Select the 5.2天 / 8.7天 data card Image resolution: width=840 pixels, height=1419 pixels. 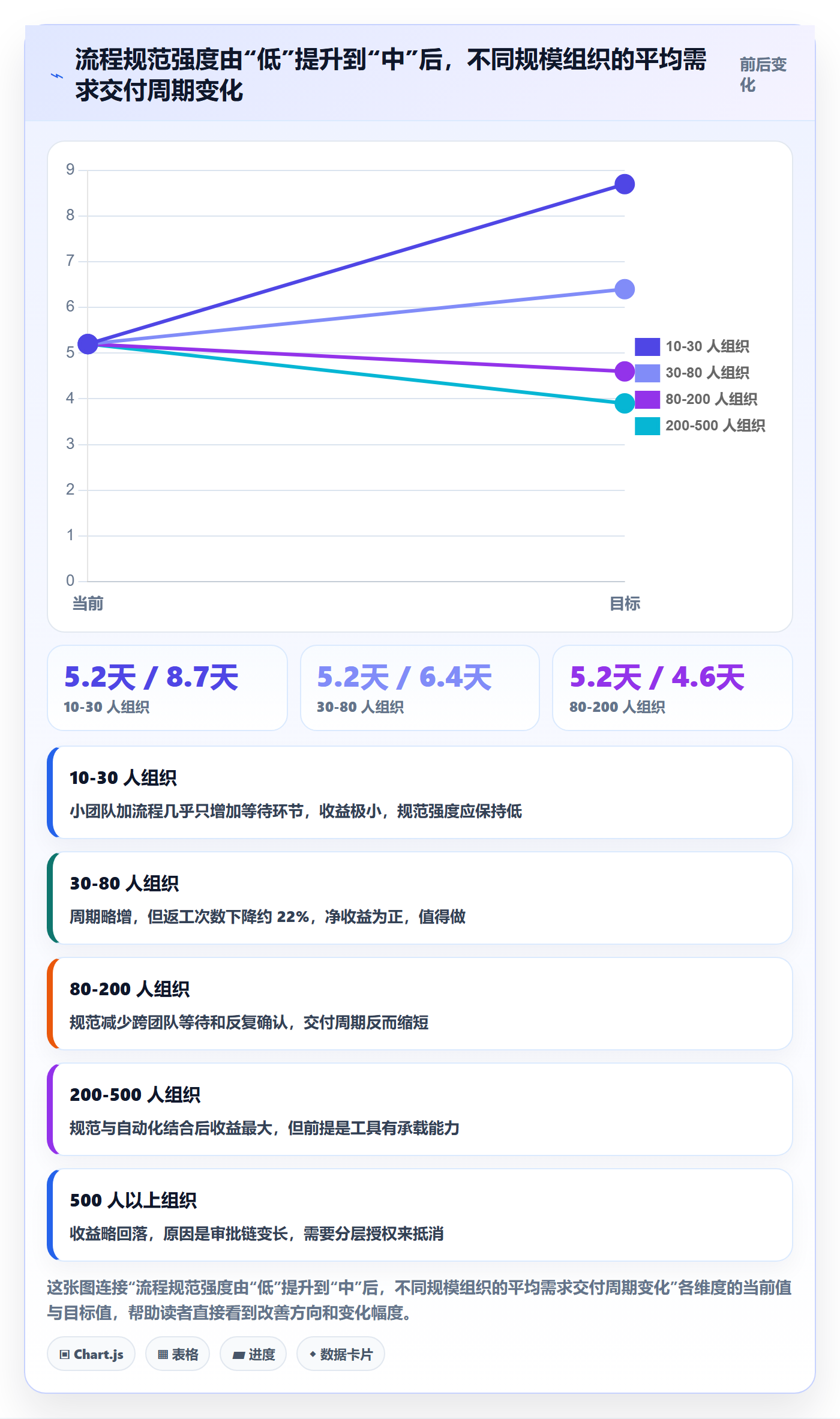click(x=167, y=688)
